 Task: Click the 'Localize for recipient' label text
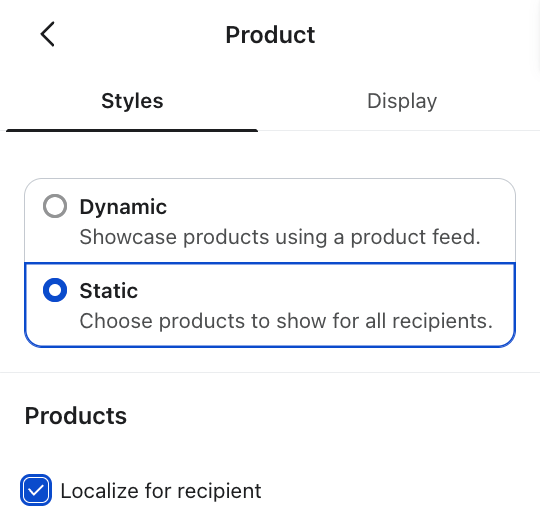pos(161,491)
